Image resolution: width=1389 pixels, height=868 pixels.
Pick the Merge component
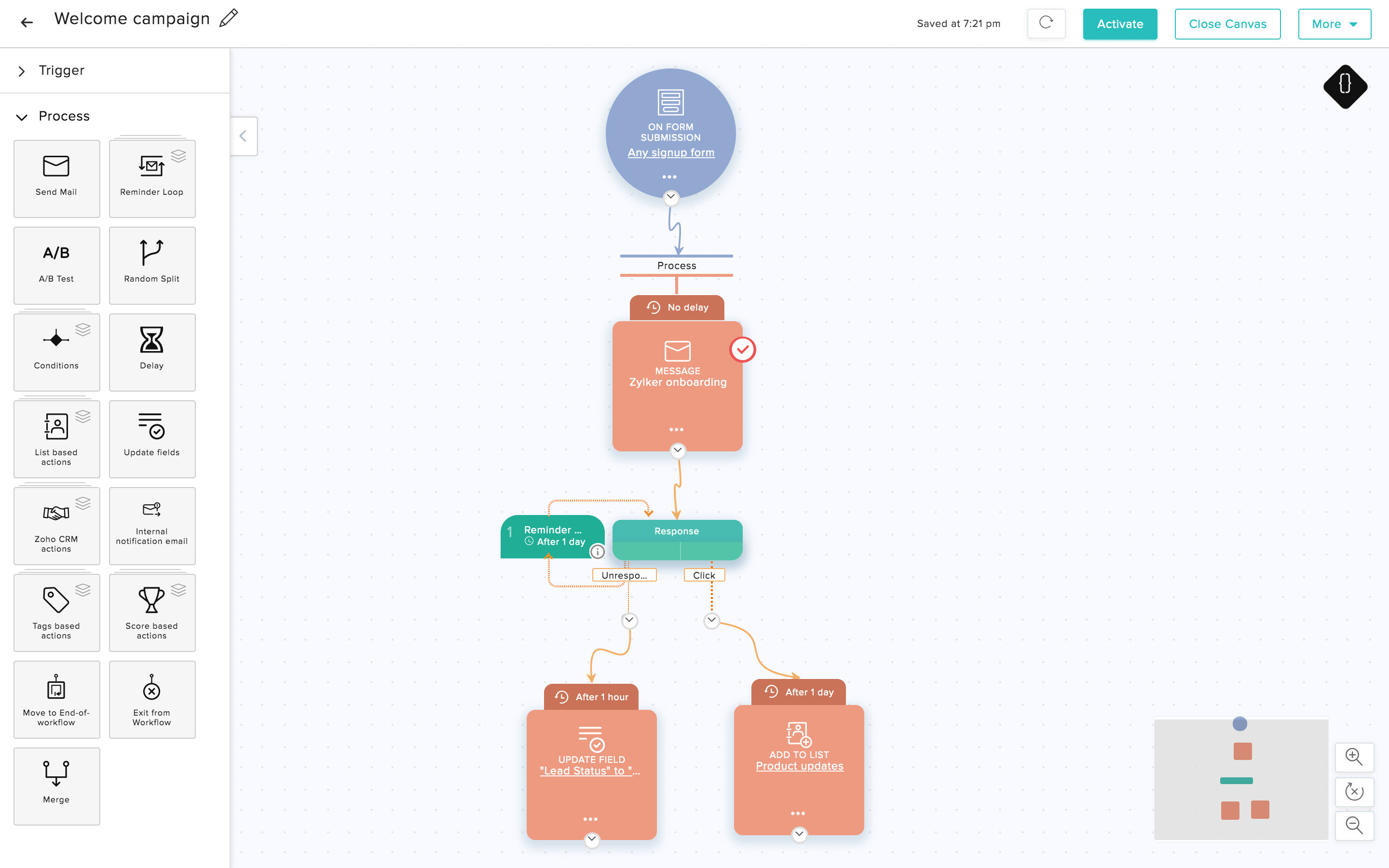pos(56,786)
